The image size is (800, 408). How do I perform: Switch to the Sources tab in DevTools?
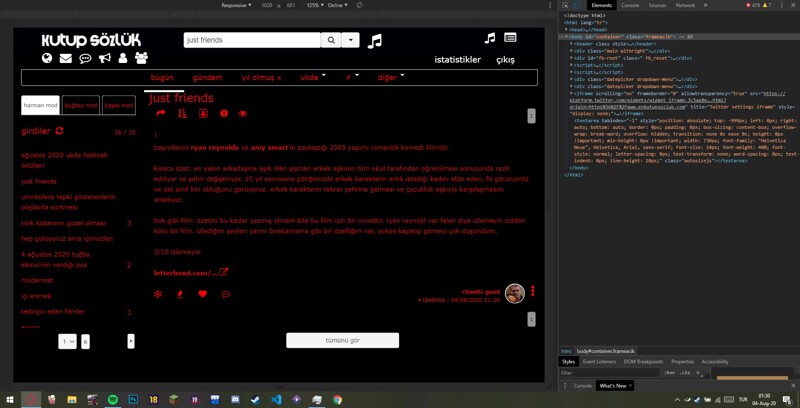[657, 5]
